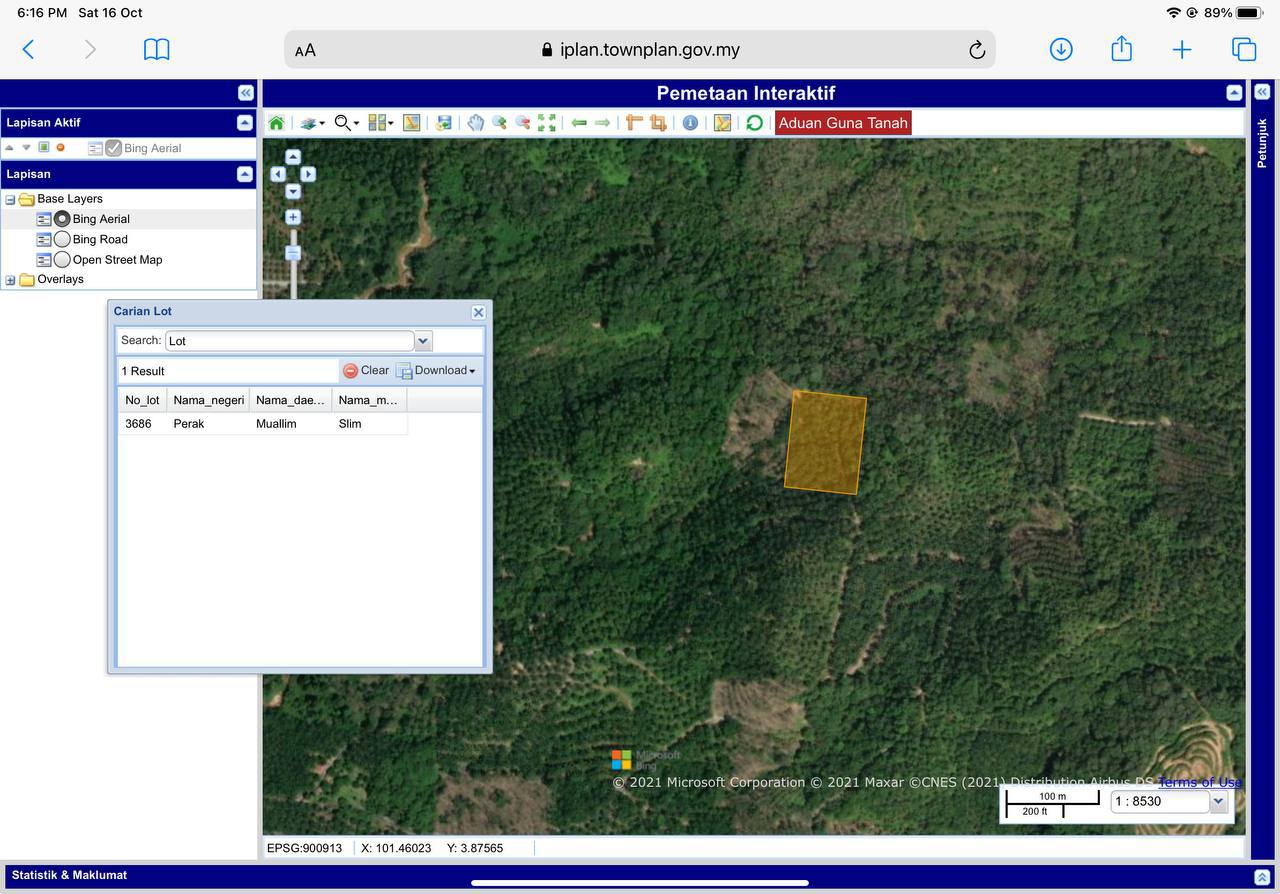Click the blue information identify tool
The width and height of the screenshot is (1280, 894).
690,123
